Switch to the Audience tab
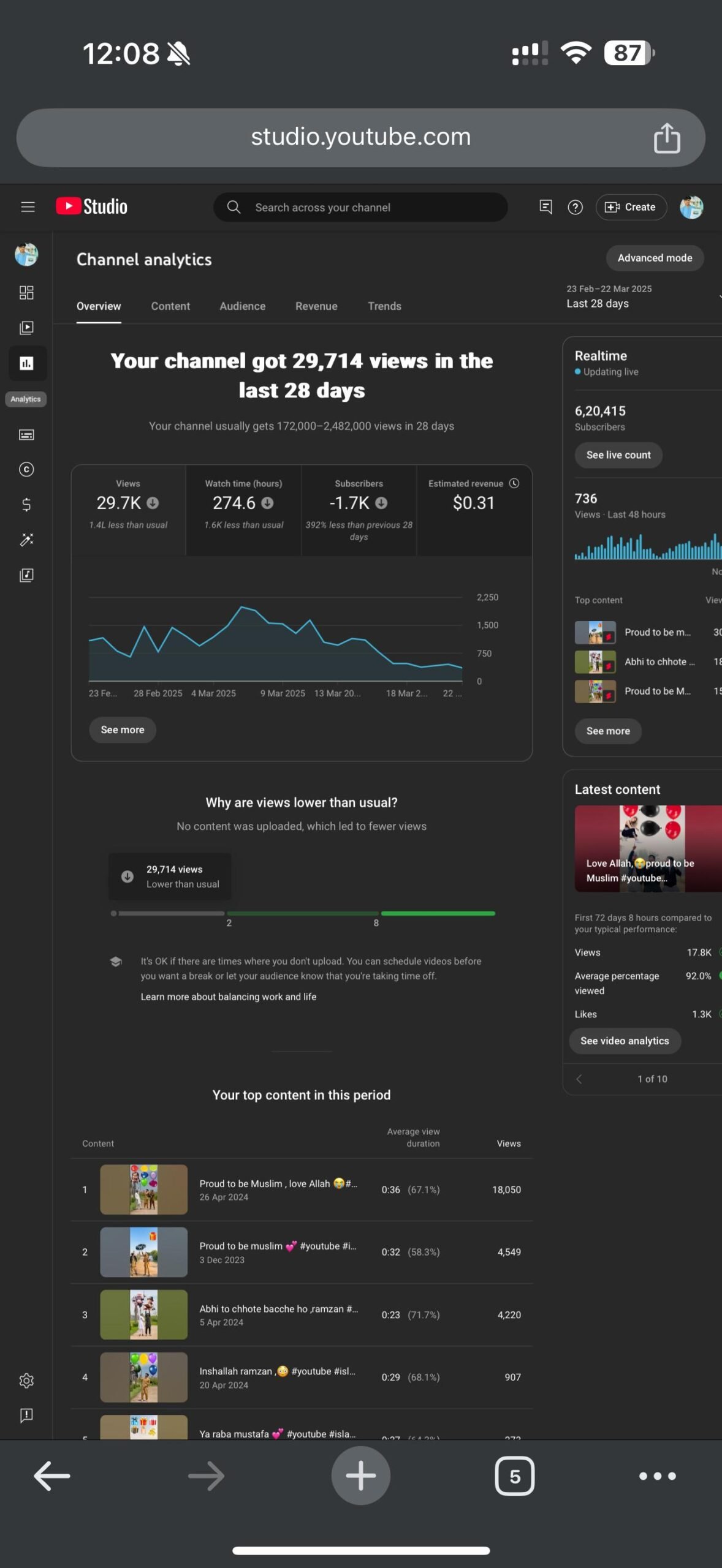The image size is (722, 1568). pos(243,306)
